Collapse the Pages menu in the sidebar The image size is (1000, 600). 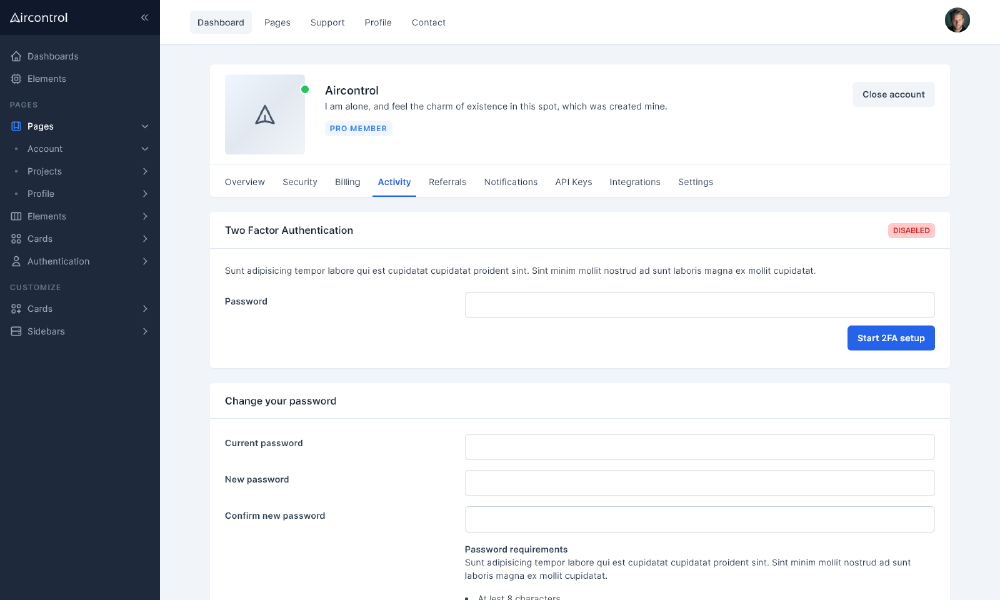[145, 126]
